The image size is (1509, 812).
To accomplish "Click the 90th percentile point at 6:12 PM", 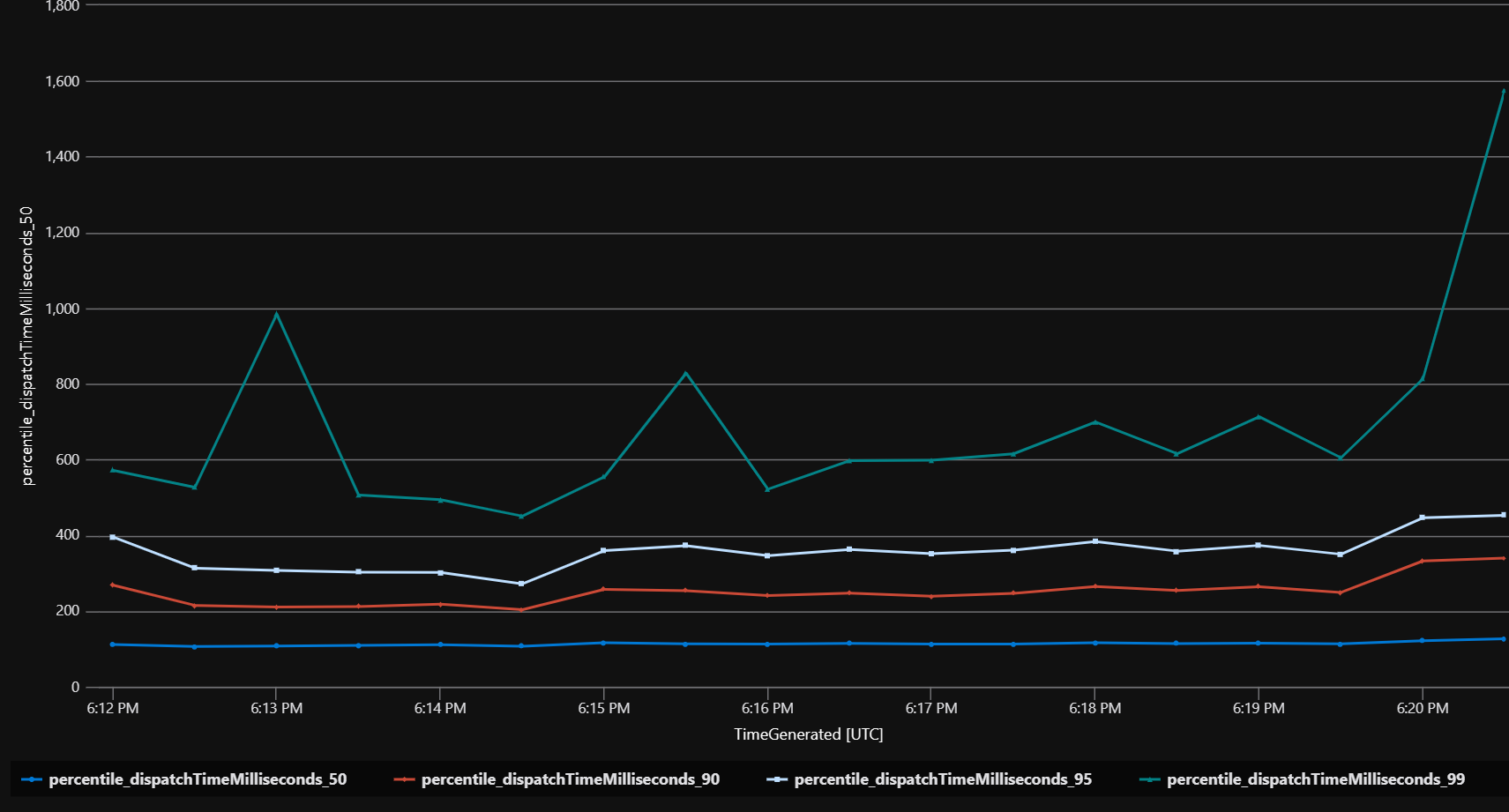I will click(x=113, y=585).
